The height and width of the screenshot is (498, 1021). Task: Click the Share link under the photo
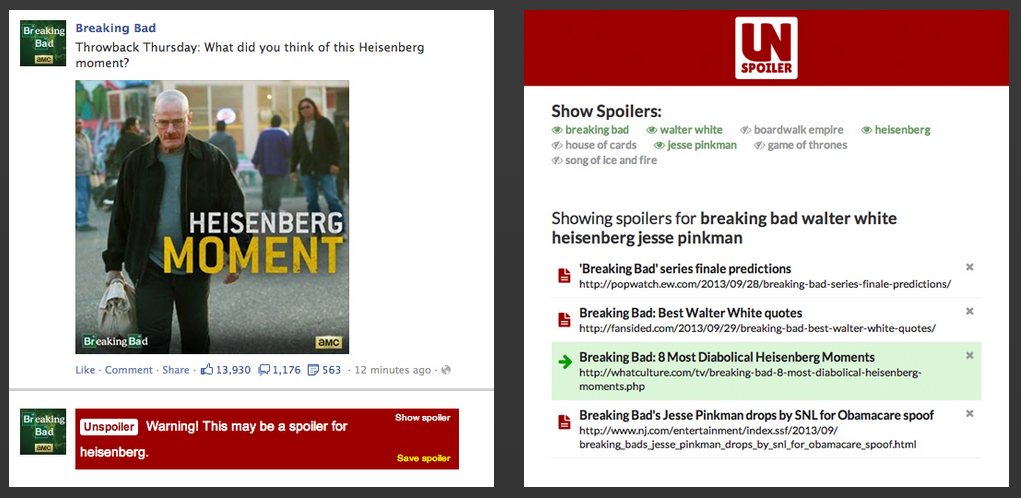(176, 370)
